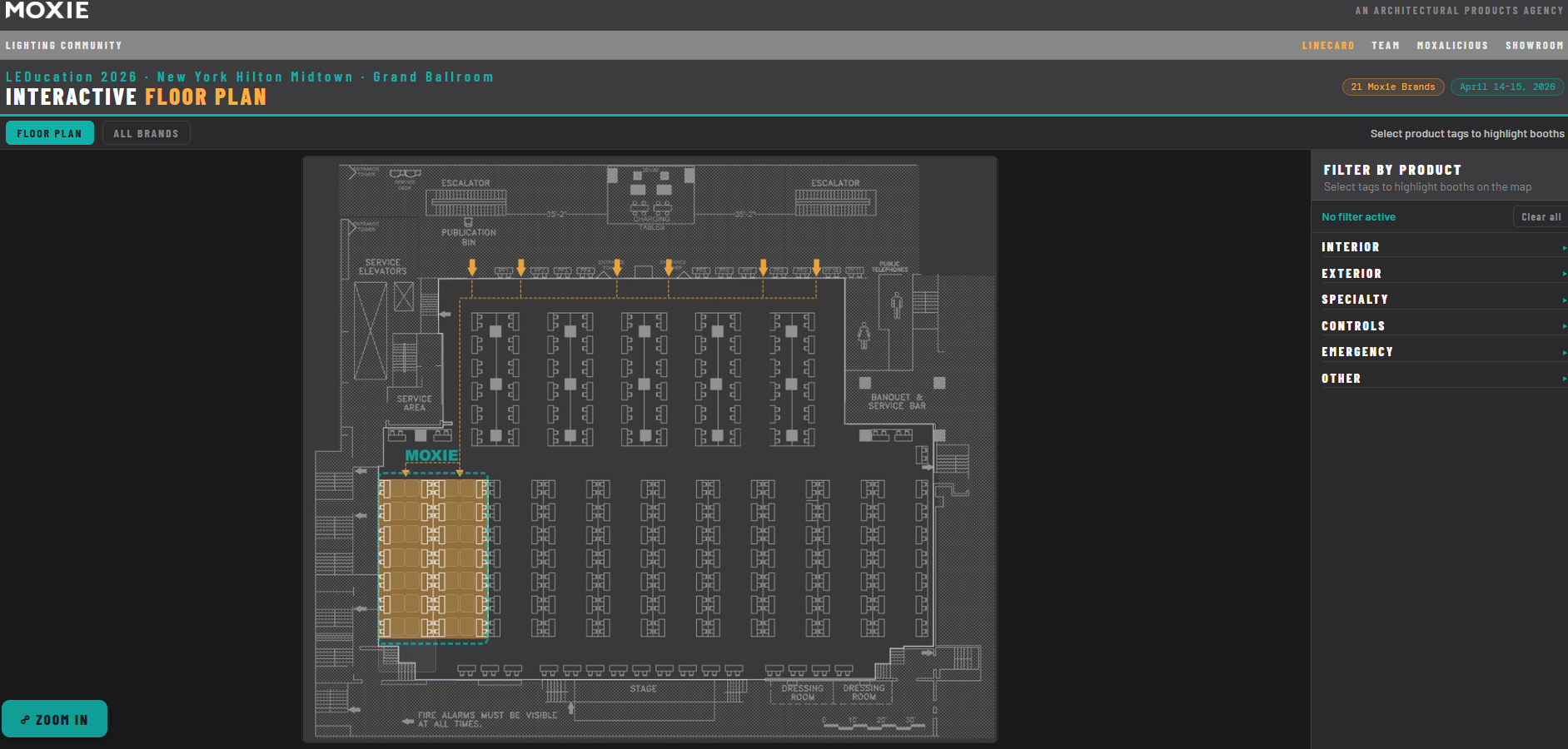Viewport: 1568px width, 749px height.
Task: Click the MOXIE label on floor plan
Action: coord(431,455)
